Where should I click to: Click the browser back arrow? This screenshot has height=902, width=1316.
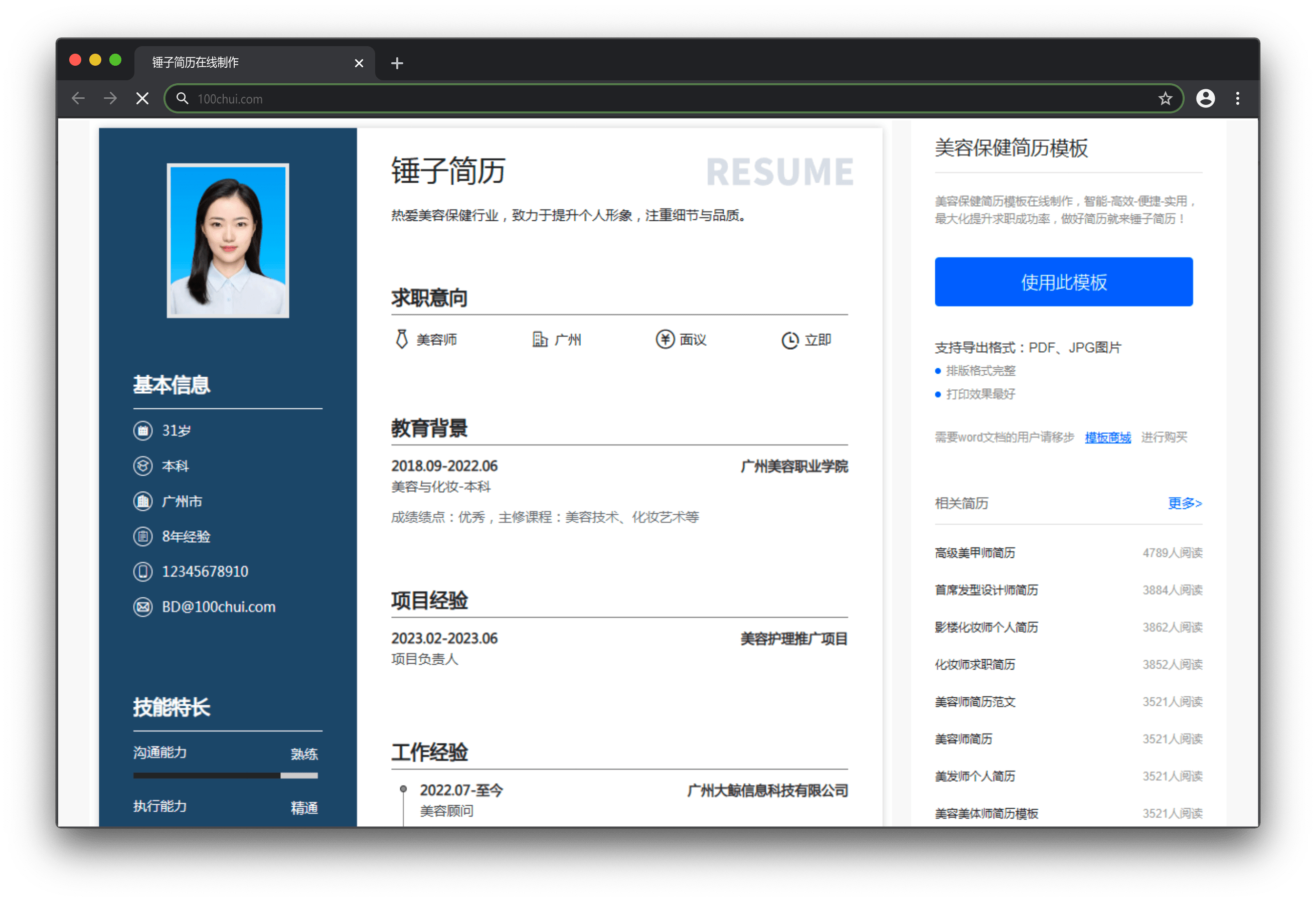(x=78, y=99)
